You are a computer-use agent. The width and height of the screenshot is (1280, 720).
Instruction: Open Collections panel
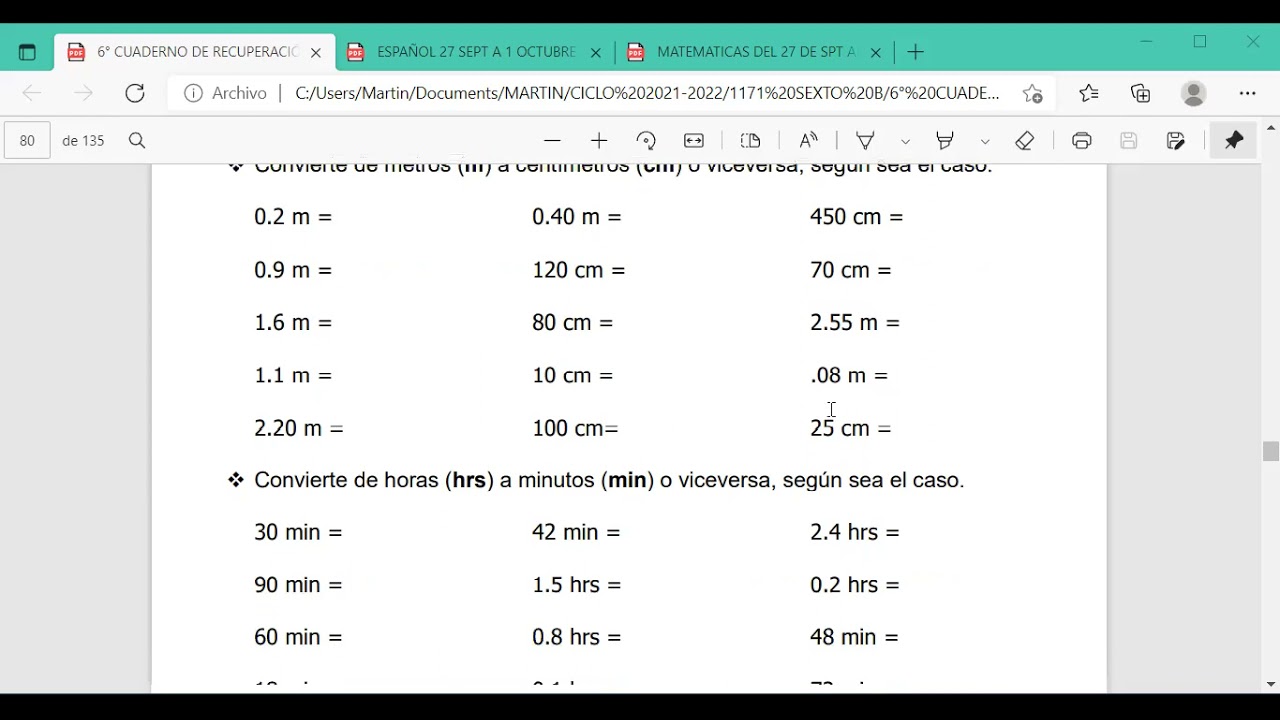pos(1141,93)
